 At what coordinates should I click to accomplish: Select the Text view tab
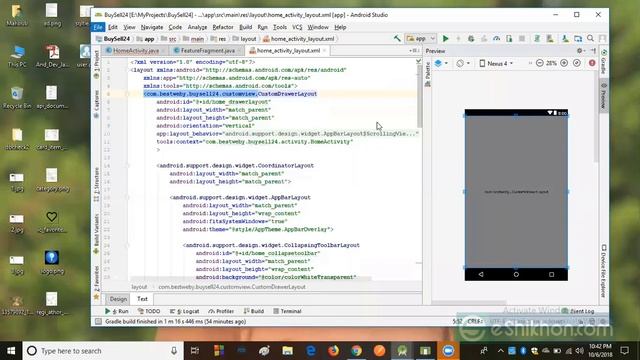click(142, 299)
